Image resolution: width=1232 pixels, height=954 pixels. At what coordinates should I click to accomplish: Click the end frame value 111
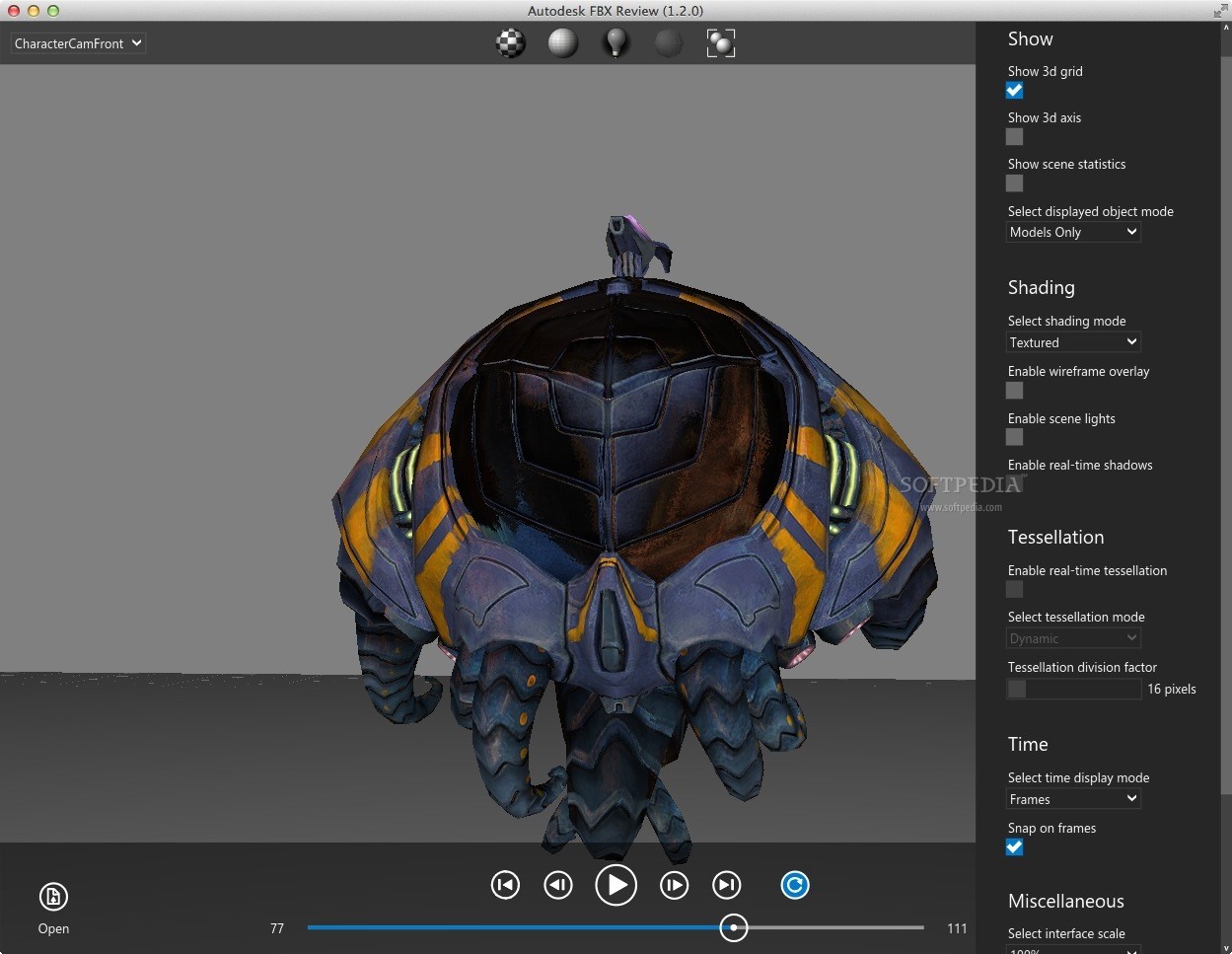click(957, 928)
